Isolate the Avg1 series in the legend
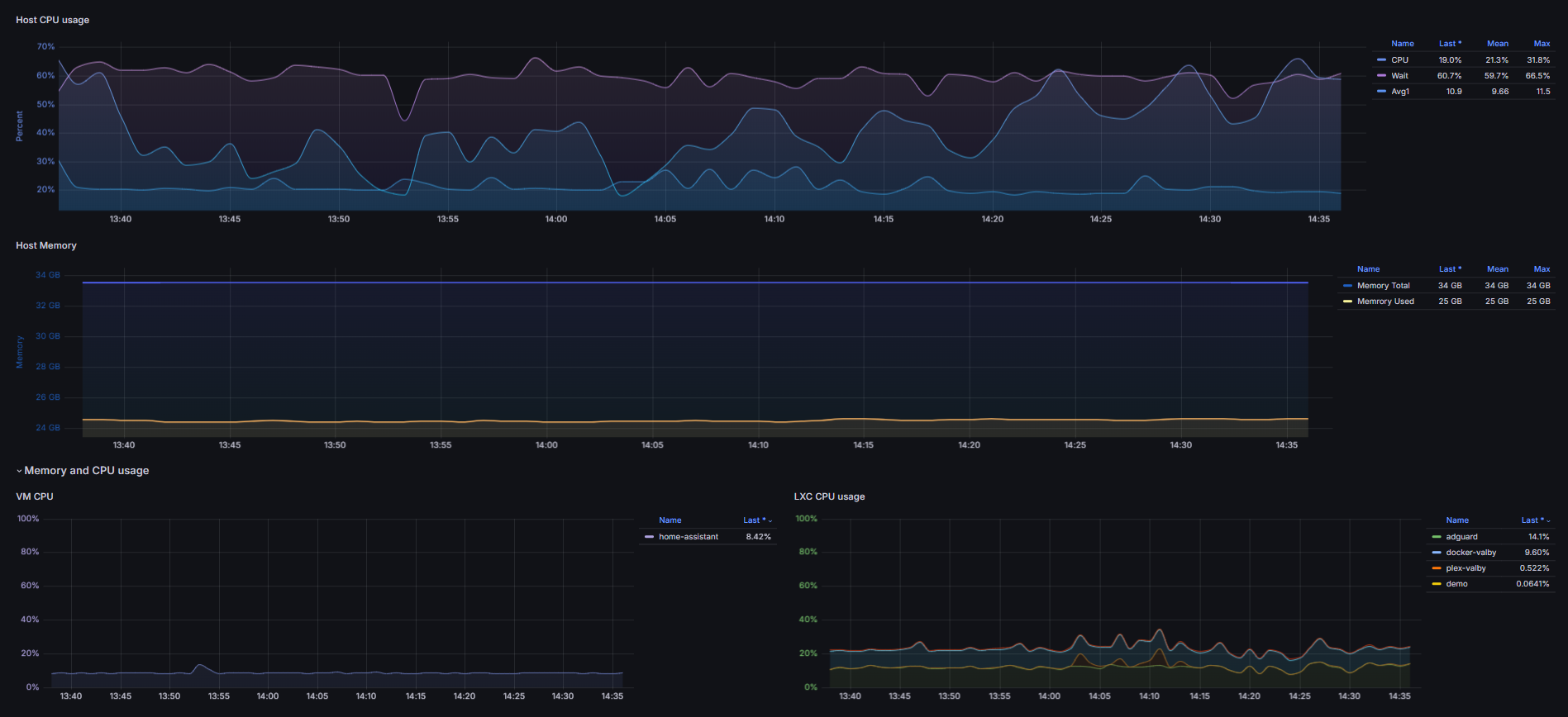 pos(1400,92)
